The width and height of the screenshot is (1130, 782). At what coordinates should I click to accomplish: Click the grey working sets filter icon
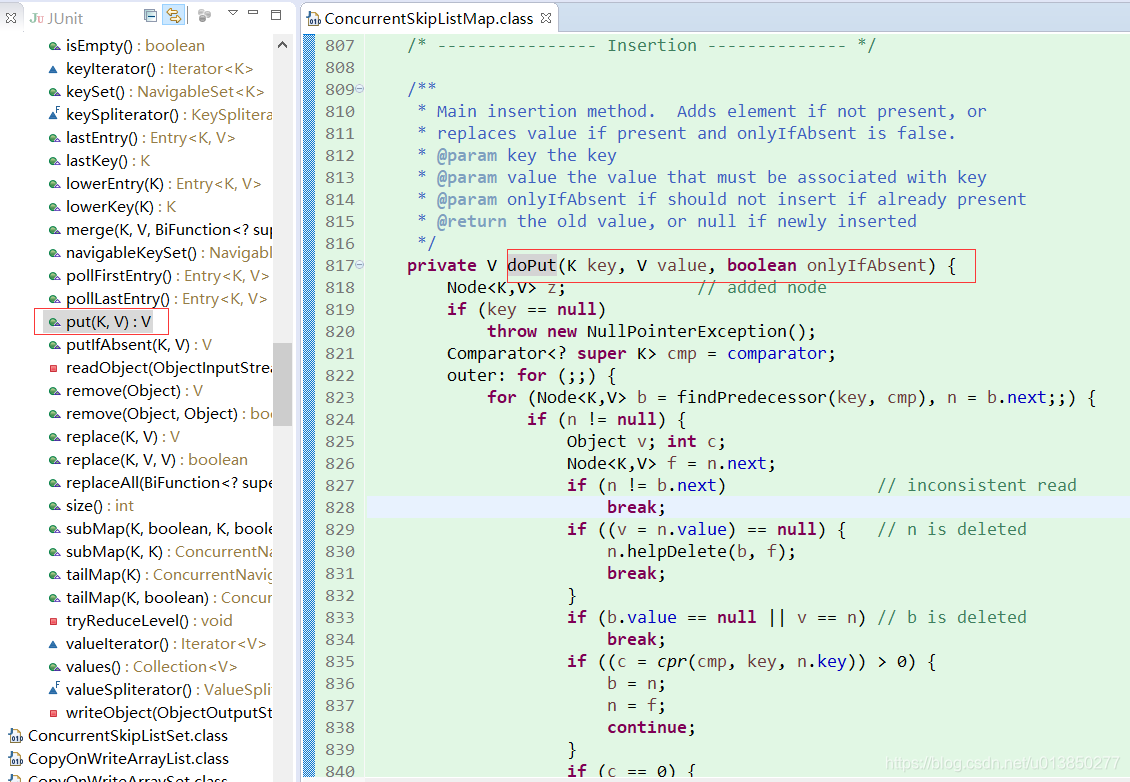(x=205, y=15)
